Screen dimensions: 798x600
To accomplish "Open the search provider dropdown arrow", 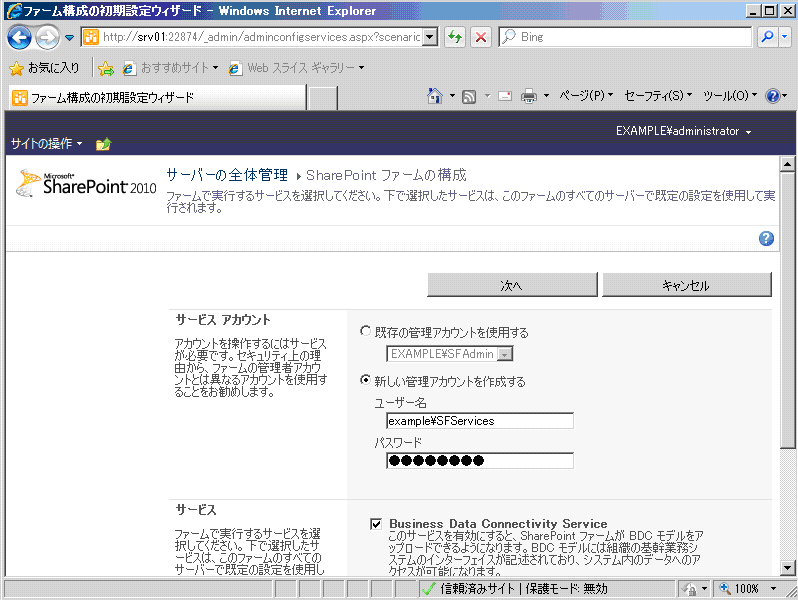I will click(785, 37).
